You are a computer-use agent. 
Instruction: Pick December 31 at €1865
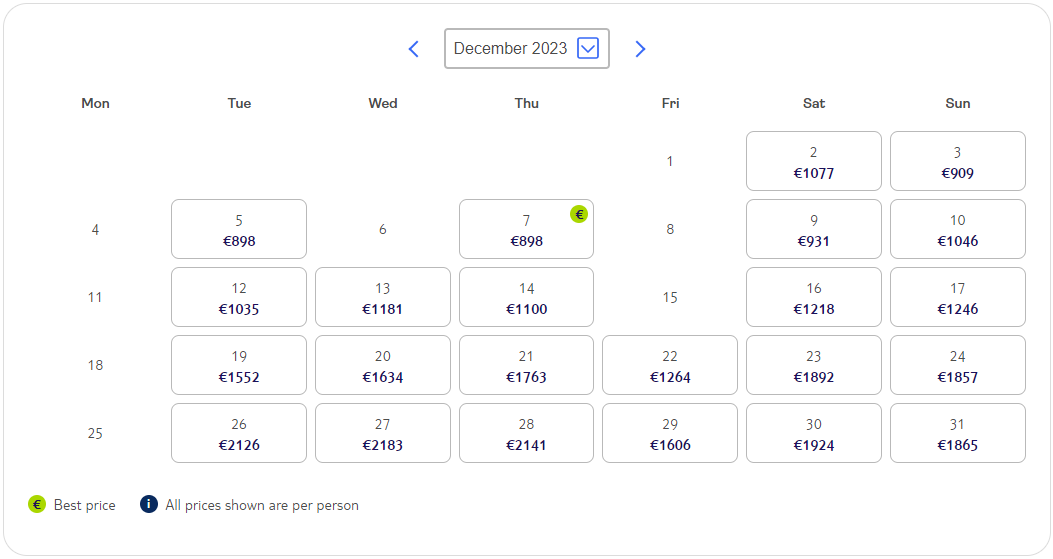coord(958,433)
